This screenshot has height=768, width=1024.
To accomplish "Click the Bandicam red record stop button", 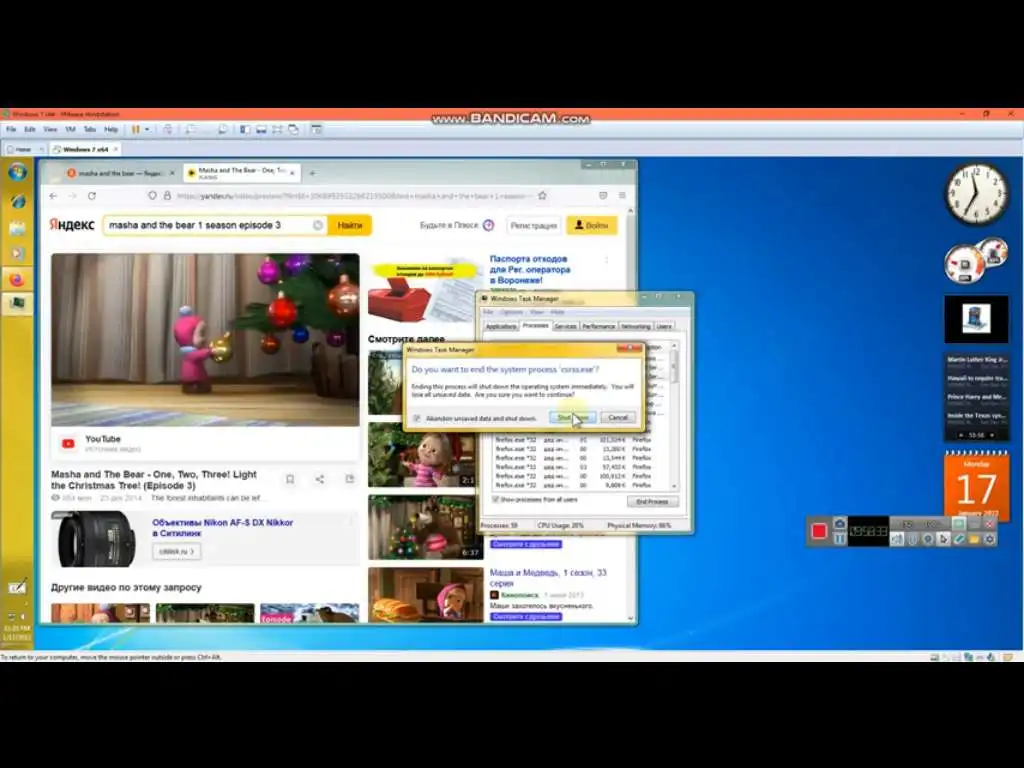I will (819, 531).
